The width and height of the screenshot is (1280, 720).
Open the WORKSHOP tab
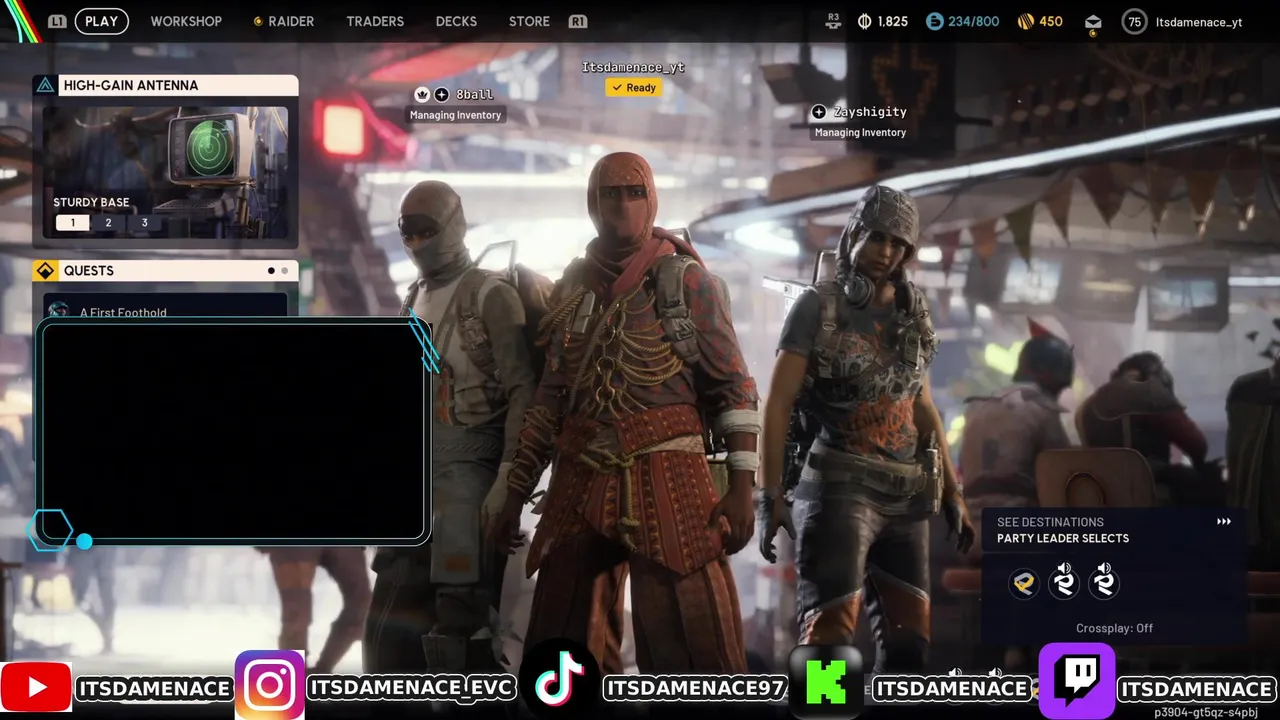click(x=186, y=21)
